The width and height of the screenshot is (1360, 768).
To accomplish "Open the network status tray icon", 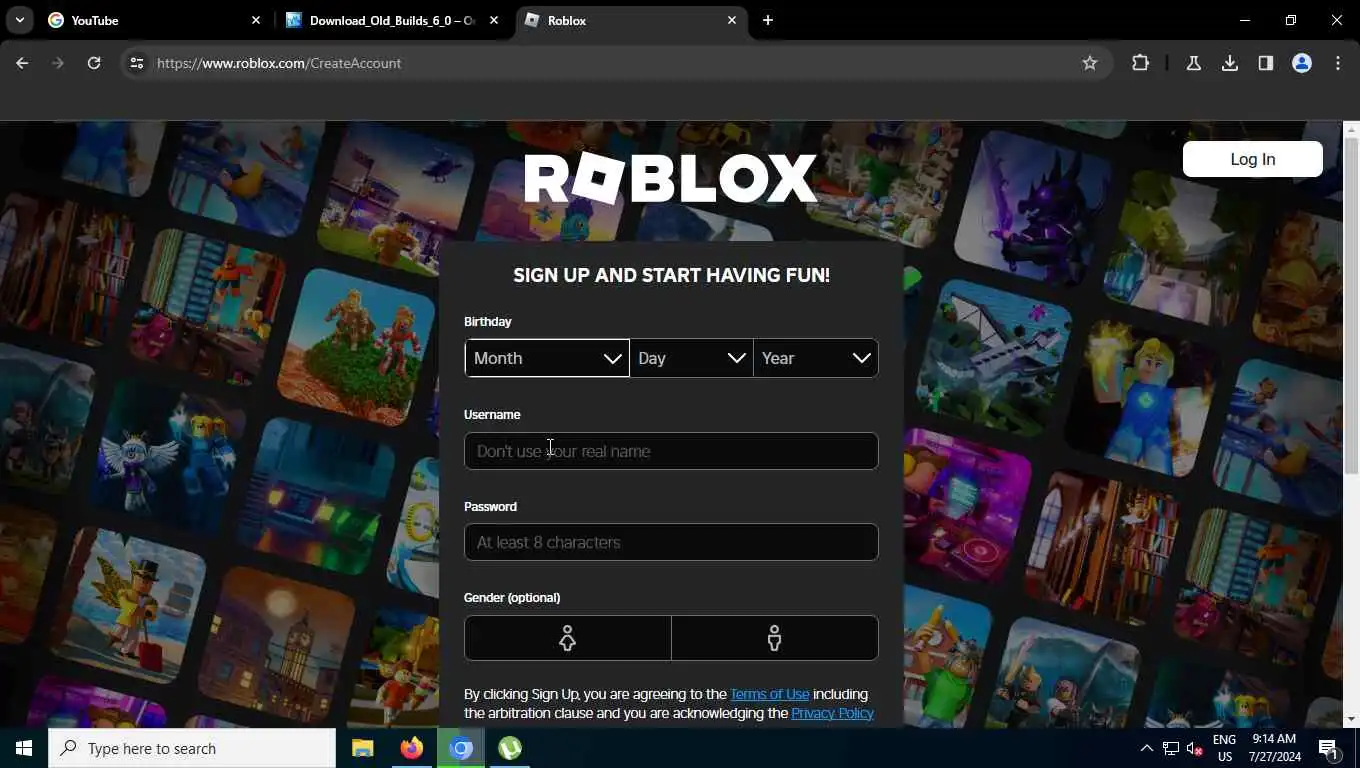I will click(x=1171, y=748).
